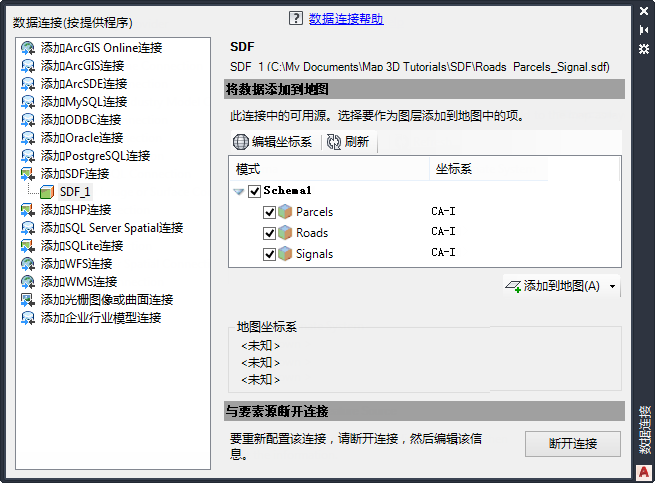The height and width of the screenshot is (483, 655).
Task: Click the Schema1 label
Action: (x=287, y=191)
